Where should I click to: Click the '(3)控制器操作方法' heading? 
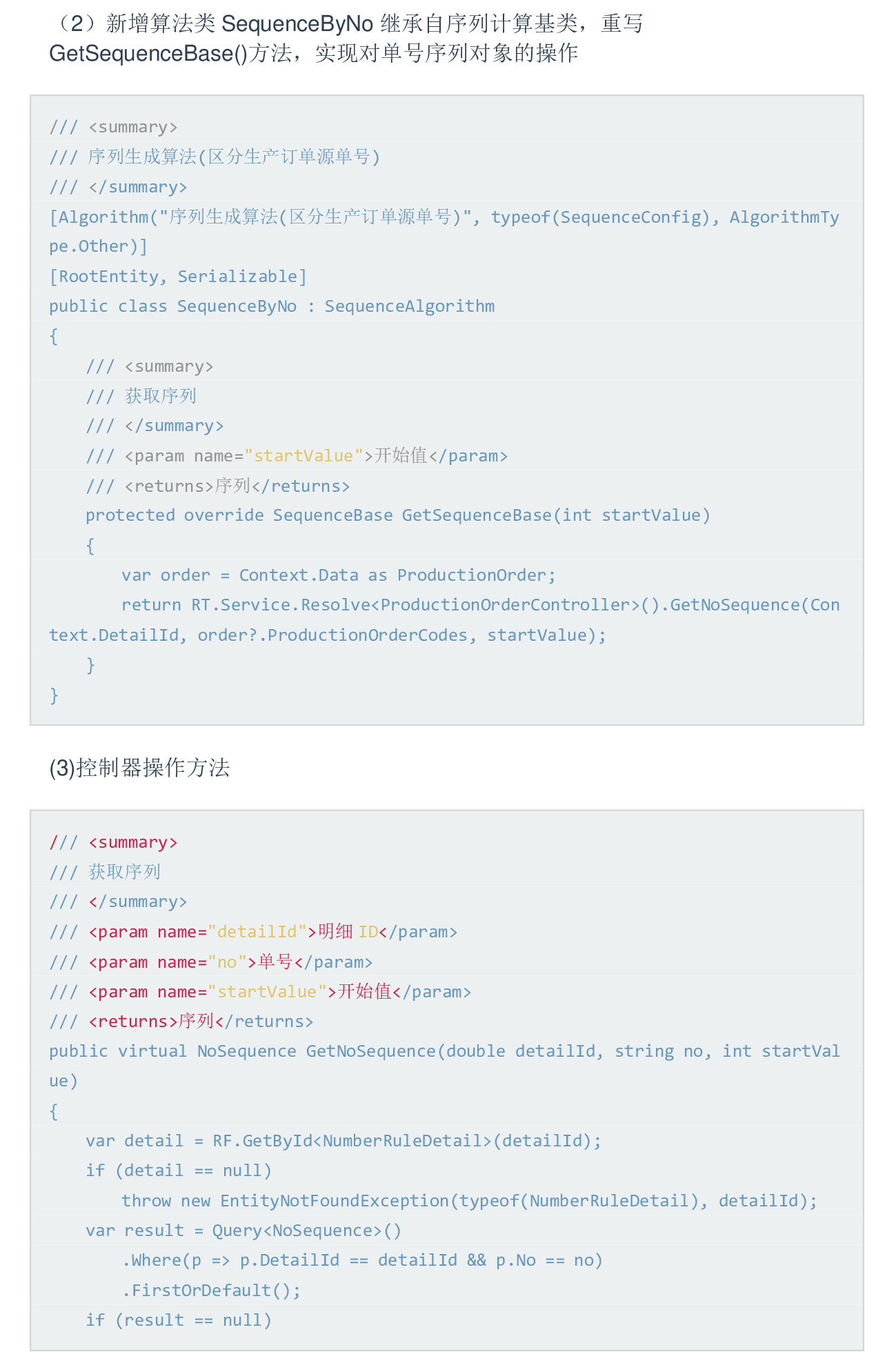pyautogui.click(x=139, y=768)
